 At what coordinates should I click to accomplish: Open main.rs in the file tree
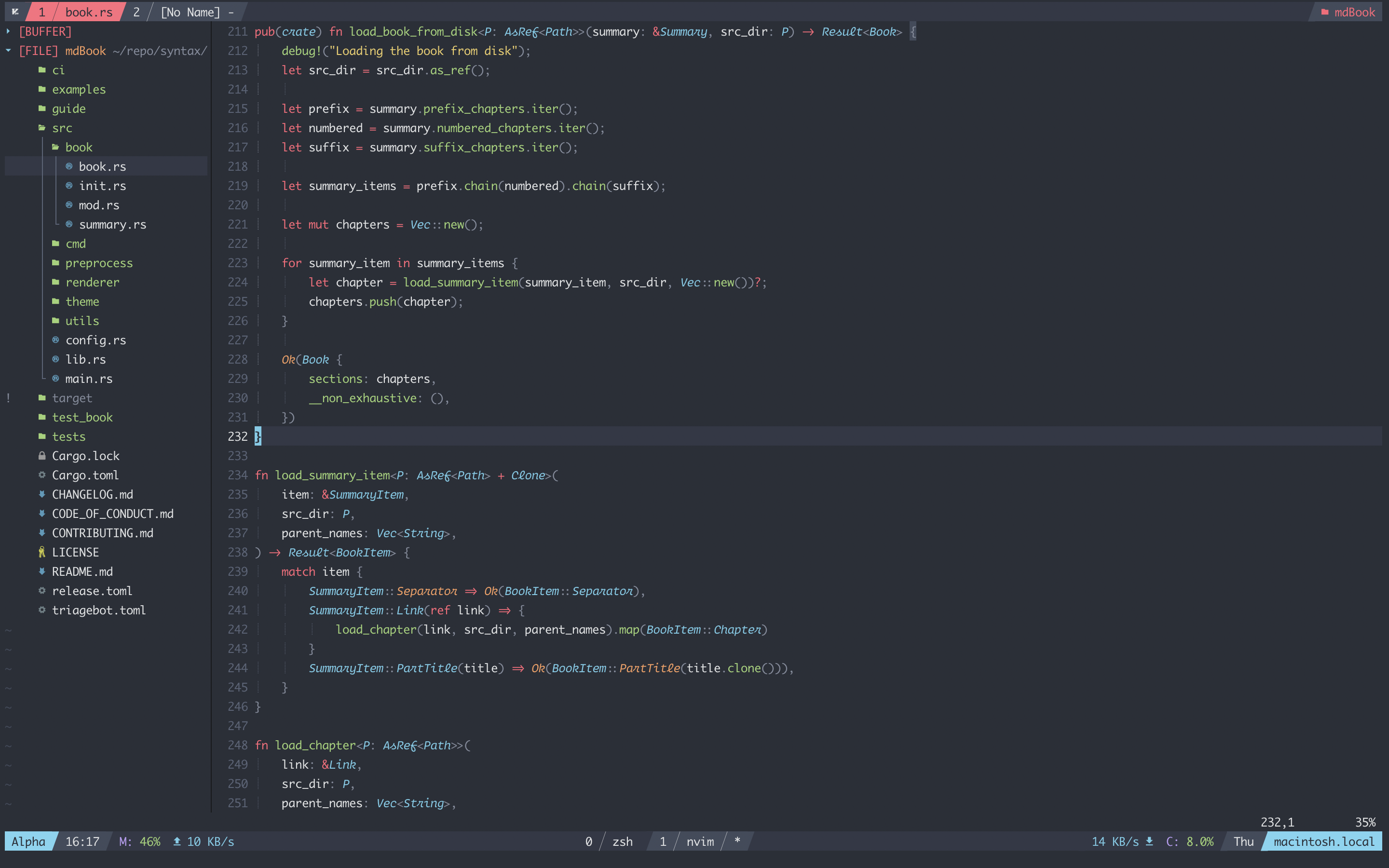coord(89,379)
